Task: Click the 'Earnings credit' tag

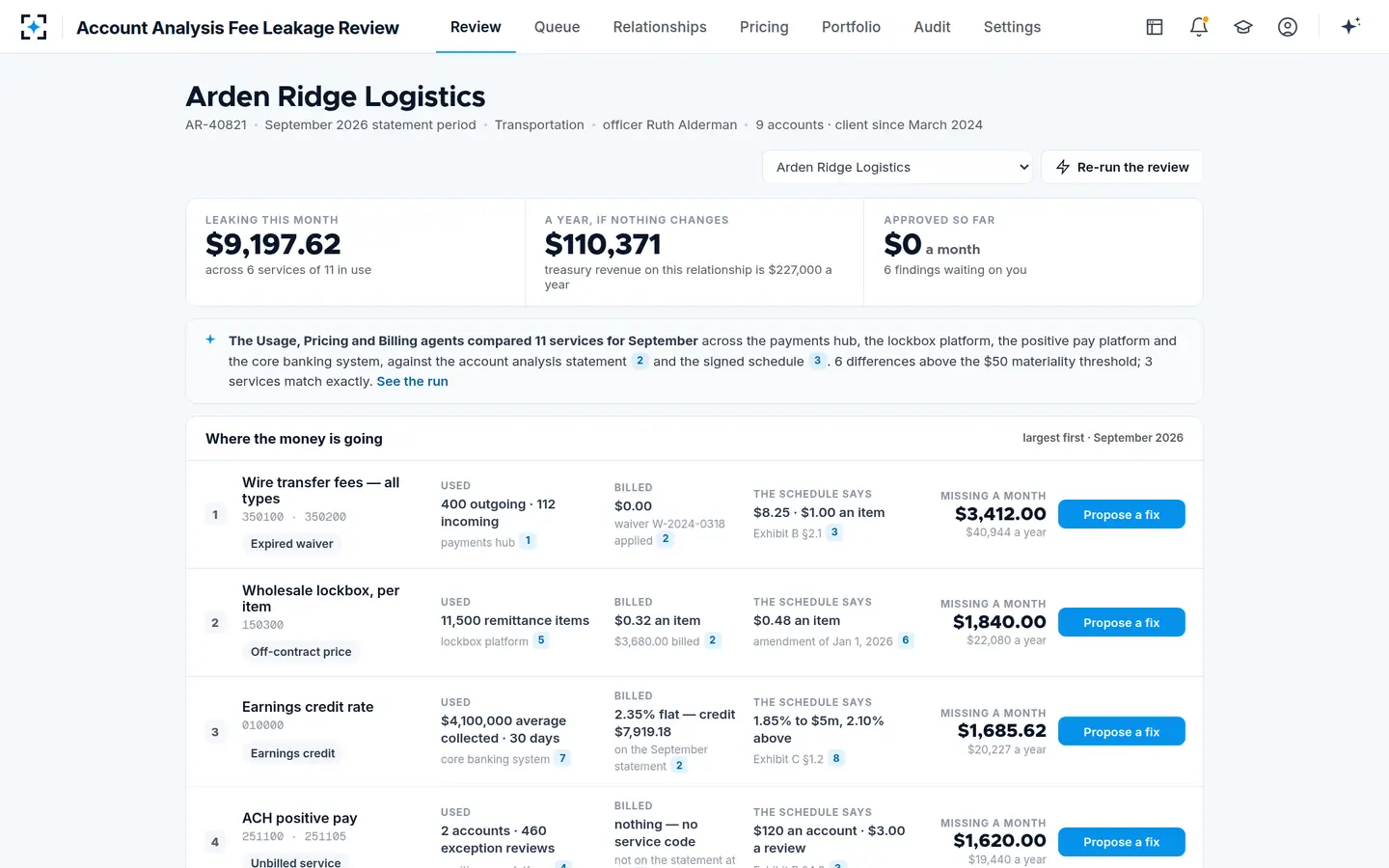Action: tap(292, 753)
